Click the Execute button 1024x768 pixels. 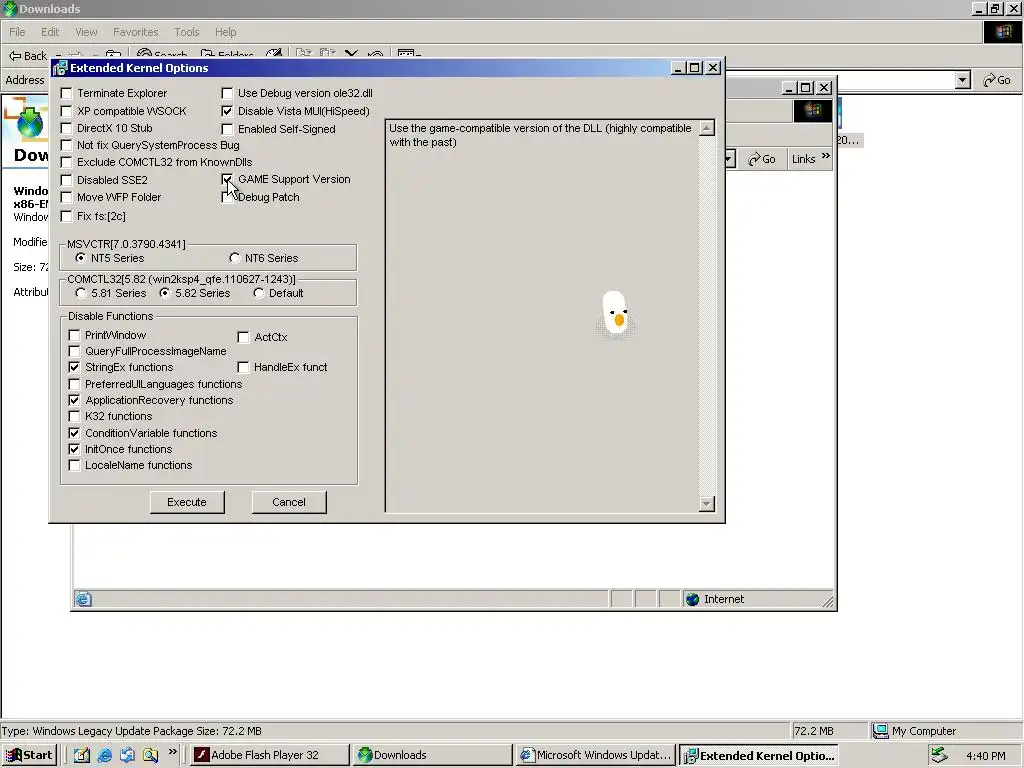pyautogui.click(x=187, y=502)
